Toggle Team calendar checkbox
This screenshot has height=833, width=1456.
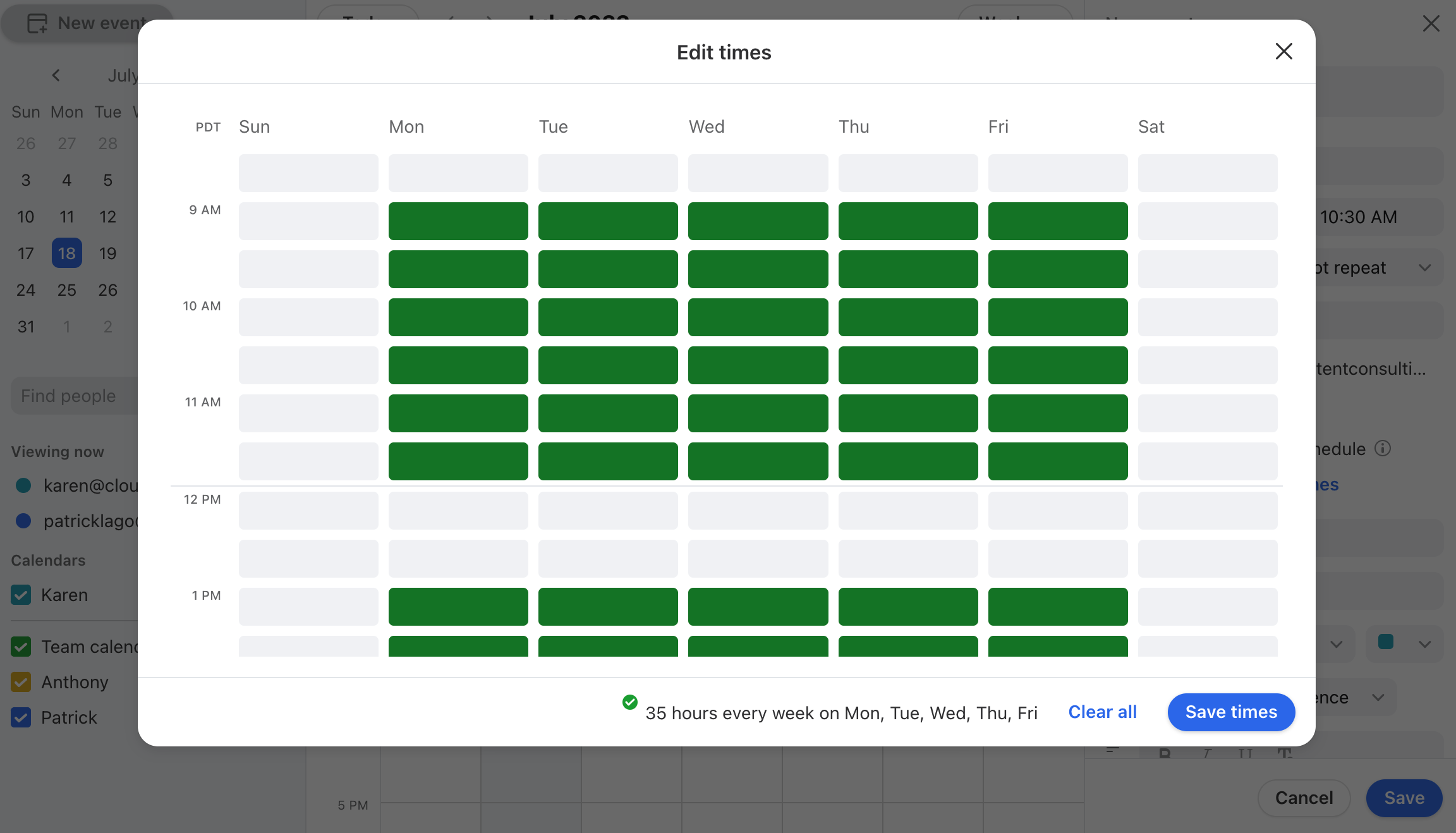(x=21, y=647)
